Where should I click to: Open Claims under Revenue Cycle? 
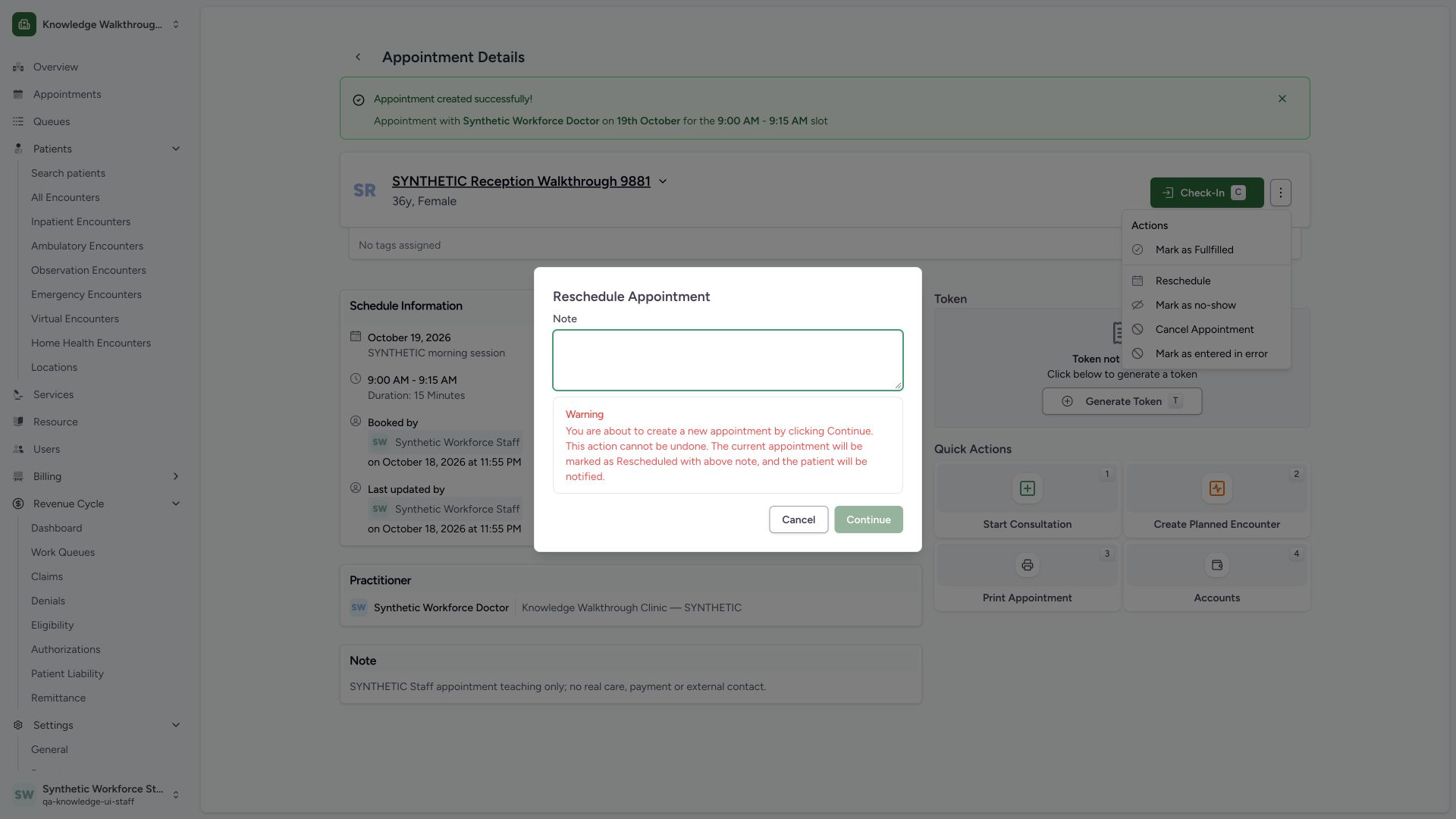pyautogui.click(x=47, y=576)
